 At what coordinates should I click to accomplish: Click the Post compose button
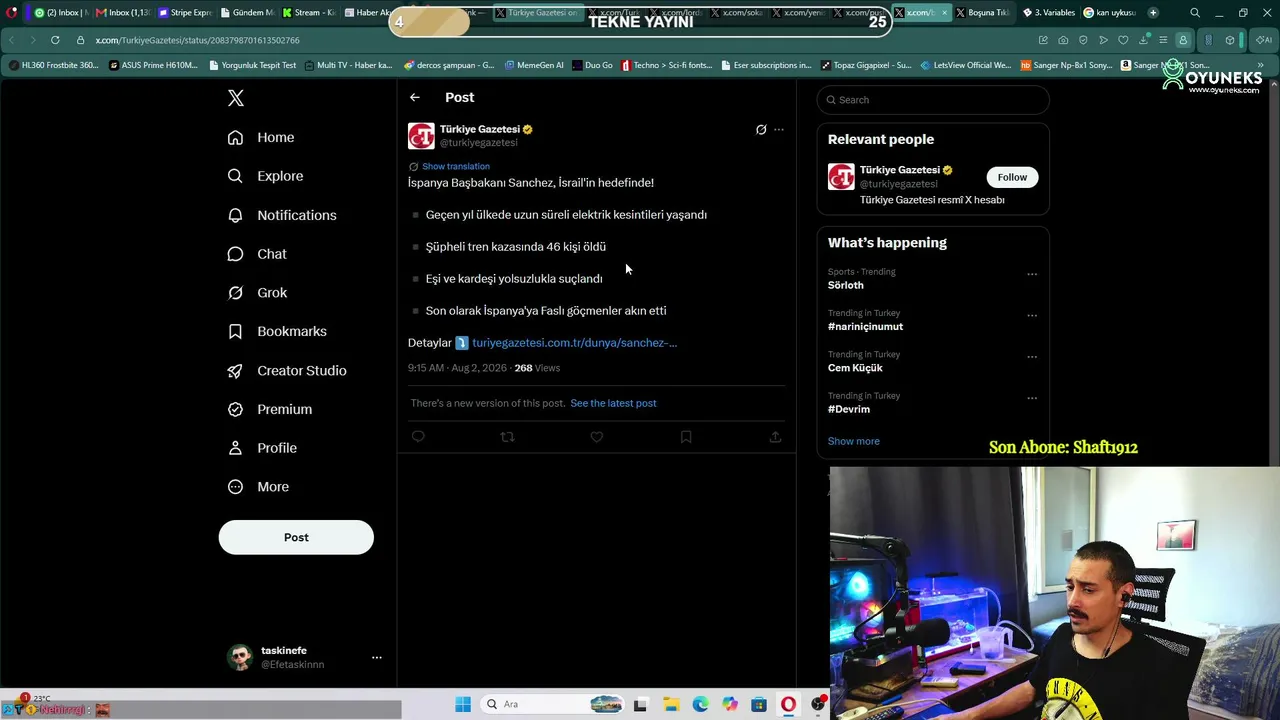[296, 537]
